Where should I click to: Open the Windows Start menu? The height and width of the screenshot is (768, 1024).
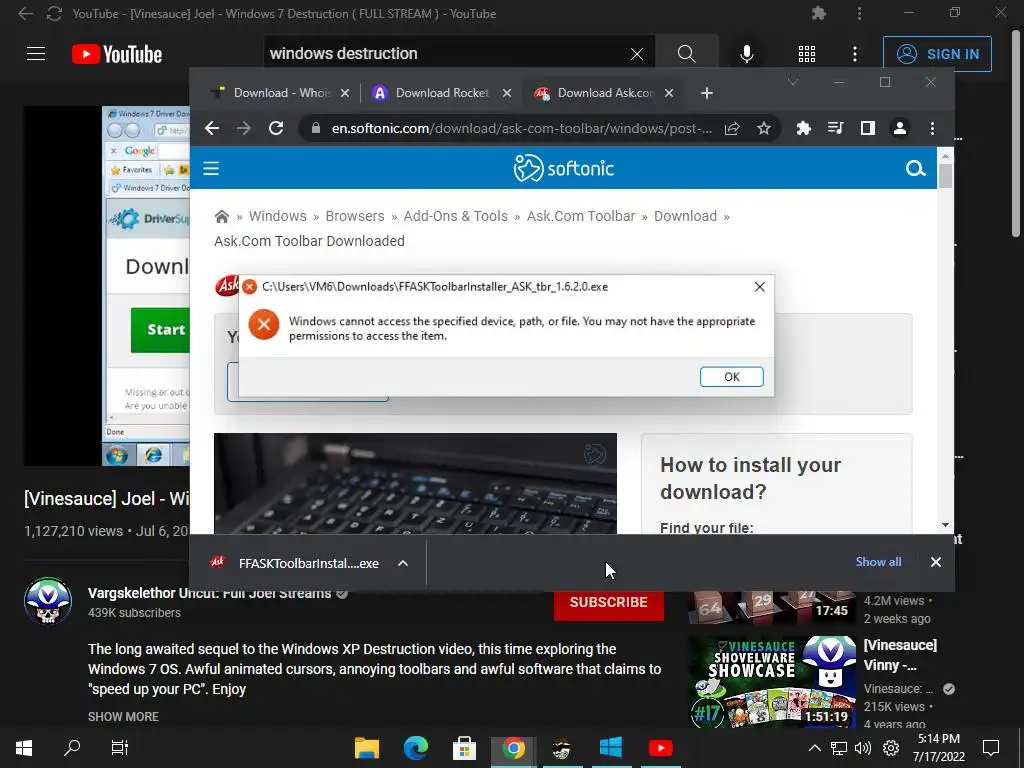pos(24,748)
